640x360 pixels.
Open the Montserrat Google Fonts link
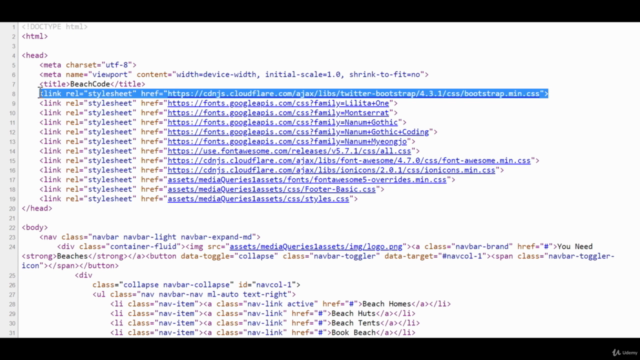coord(278,113)
